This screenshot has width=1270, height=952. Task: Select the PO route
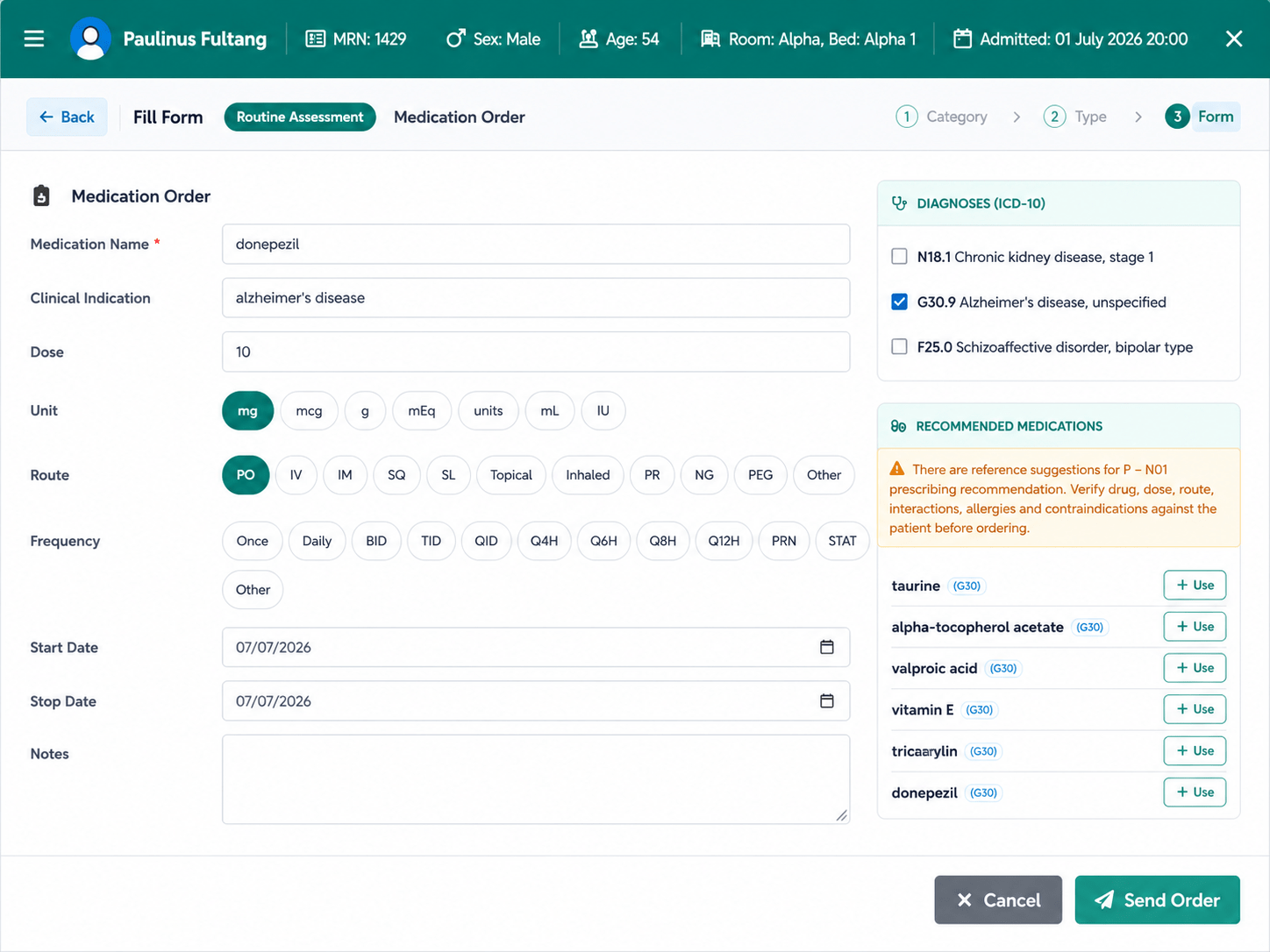(x=246, y=475)
